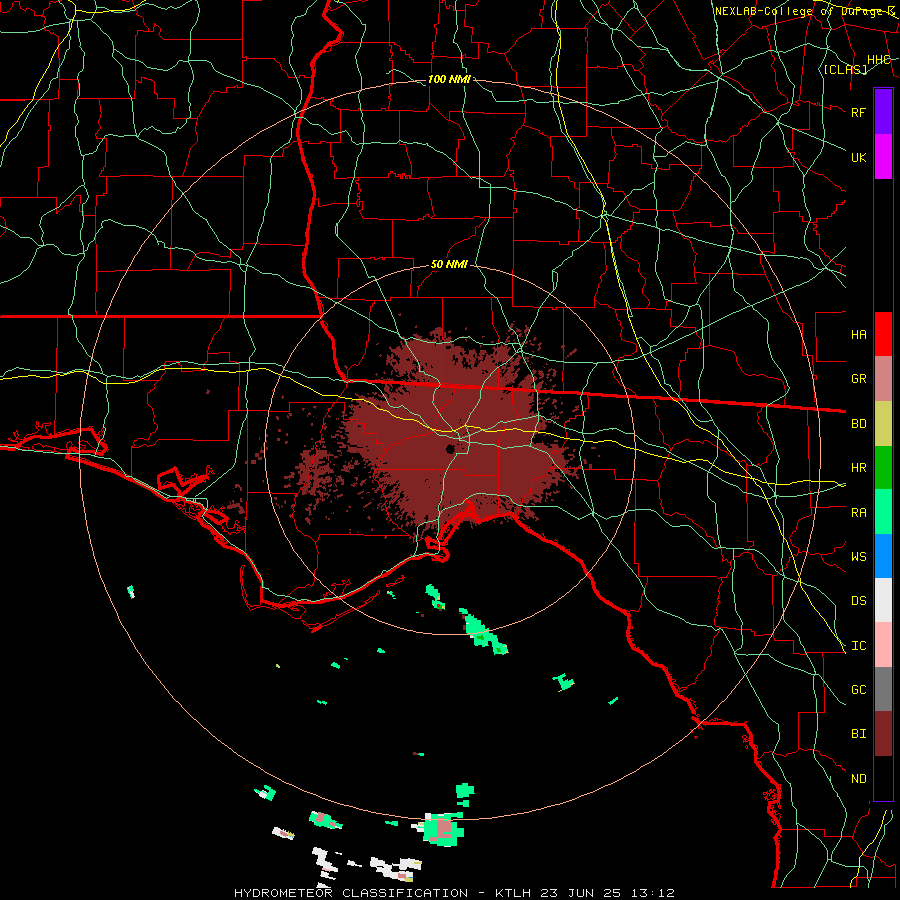This screenshot has width=900, height=900.
Task: Click the "RA" legend label
Action: click(x=859, y=513)
